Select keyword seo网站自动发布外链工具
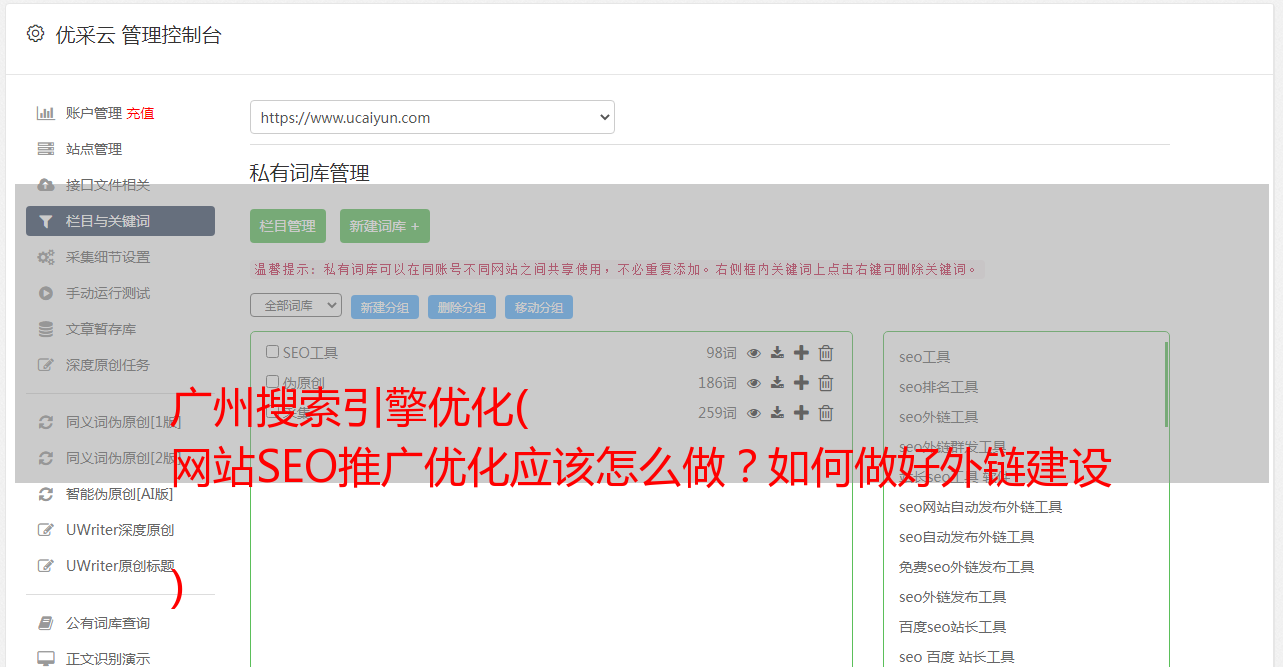 click(981, 507)
